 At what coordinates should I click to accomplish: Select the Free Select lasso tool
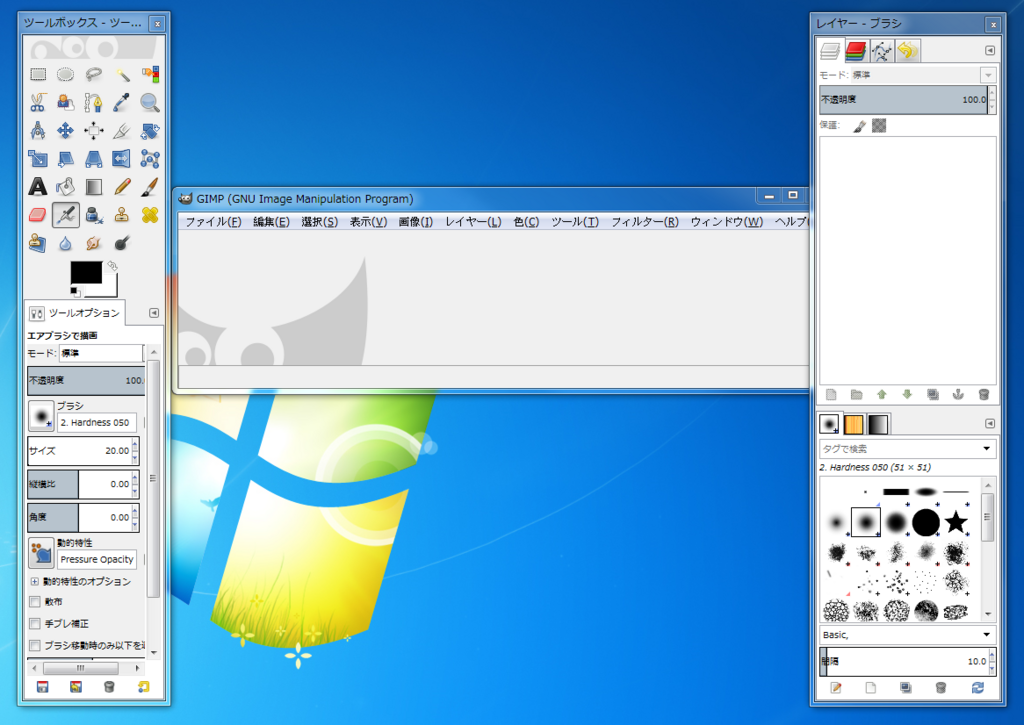click(93, 74)
